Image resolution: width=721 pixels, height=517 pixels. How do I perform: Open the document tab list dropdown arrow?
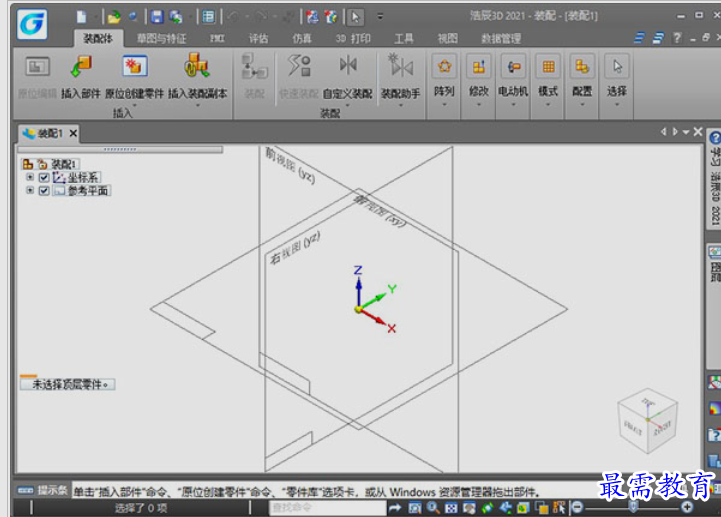(686, 132)
